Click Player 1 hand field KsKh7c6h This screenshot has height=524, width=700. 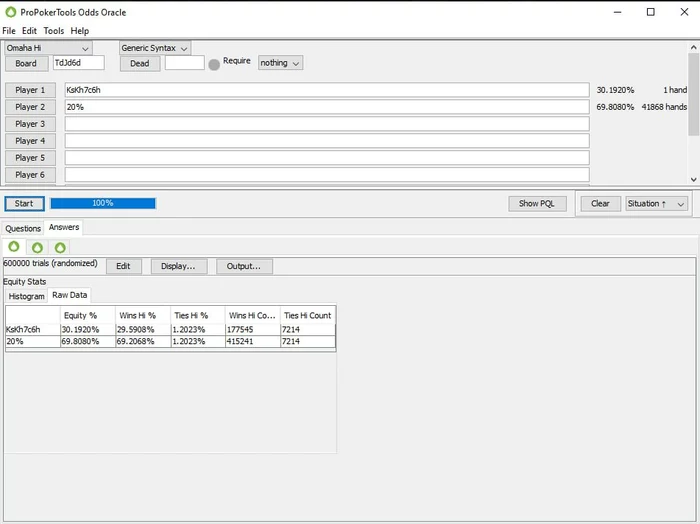click(327, 90)
